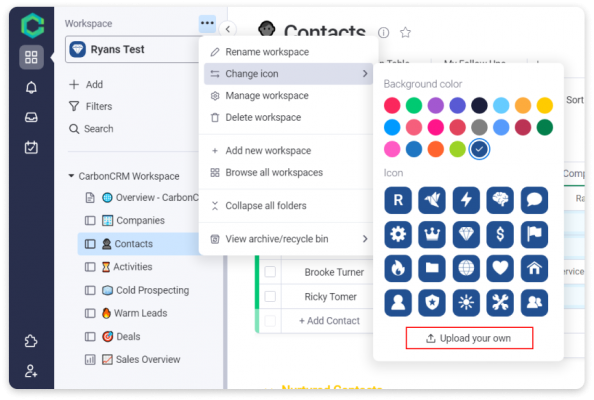Pick the folder icon in the icon grid
Viewport: 594px width, 400px height.
coord(432,269)
